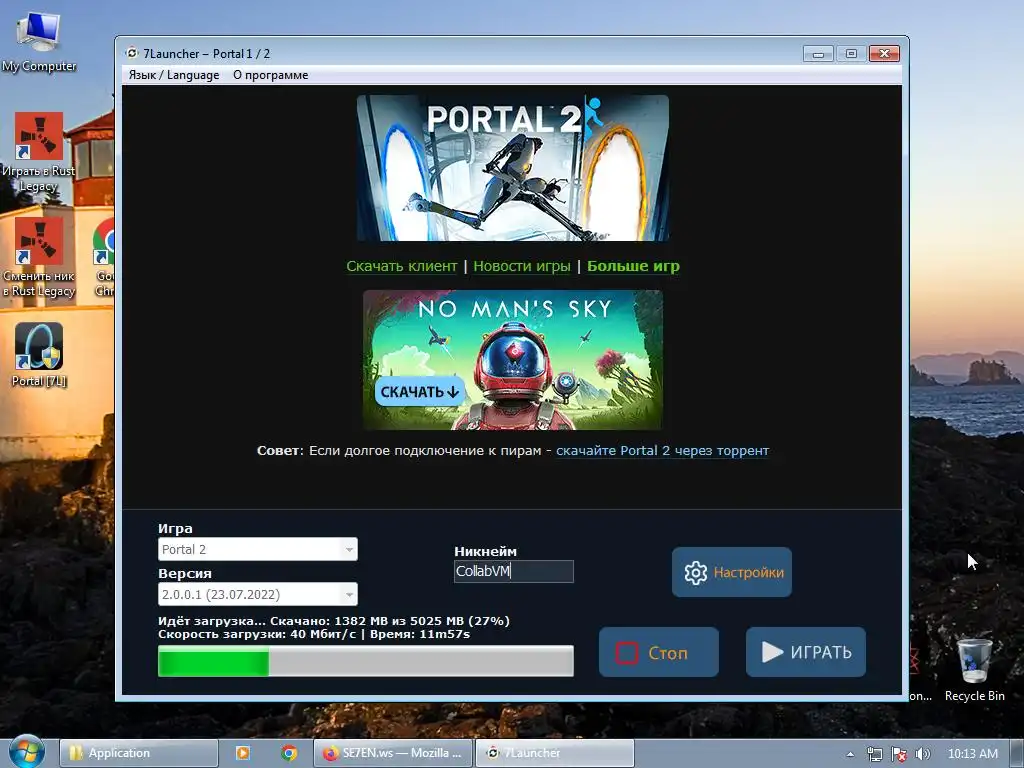
Task: Show hidden tray icons arrow
Action: (850, 754)
